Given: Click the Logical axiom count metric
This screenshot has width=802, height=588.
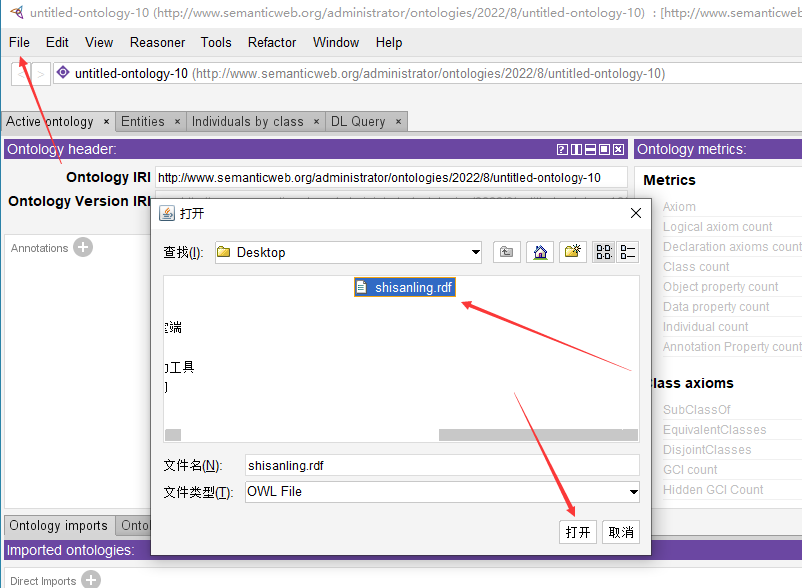Looking at the screenshot, I should [718, 227].
